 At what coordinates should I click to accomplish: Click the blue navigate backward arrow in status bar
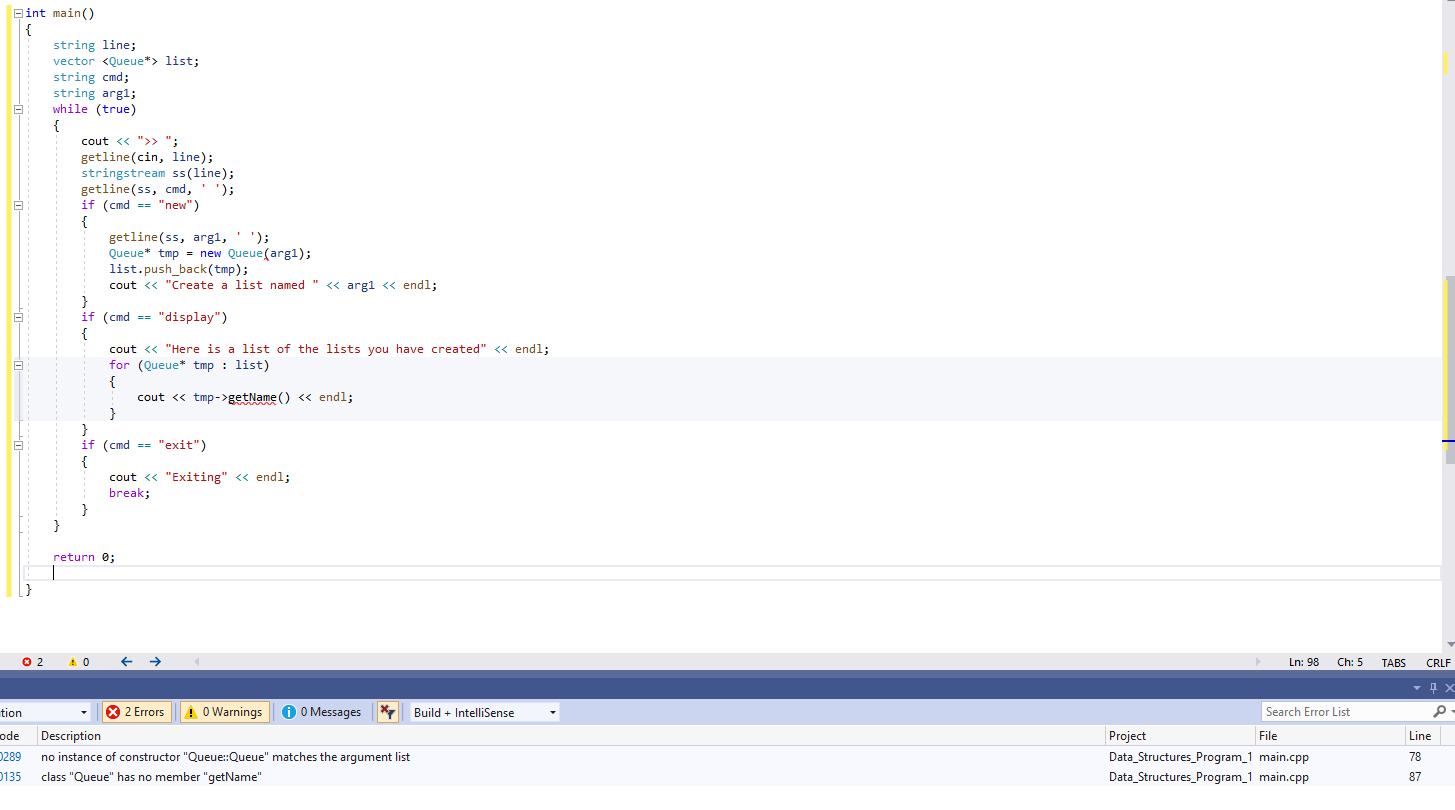pos(126,661)
